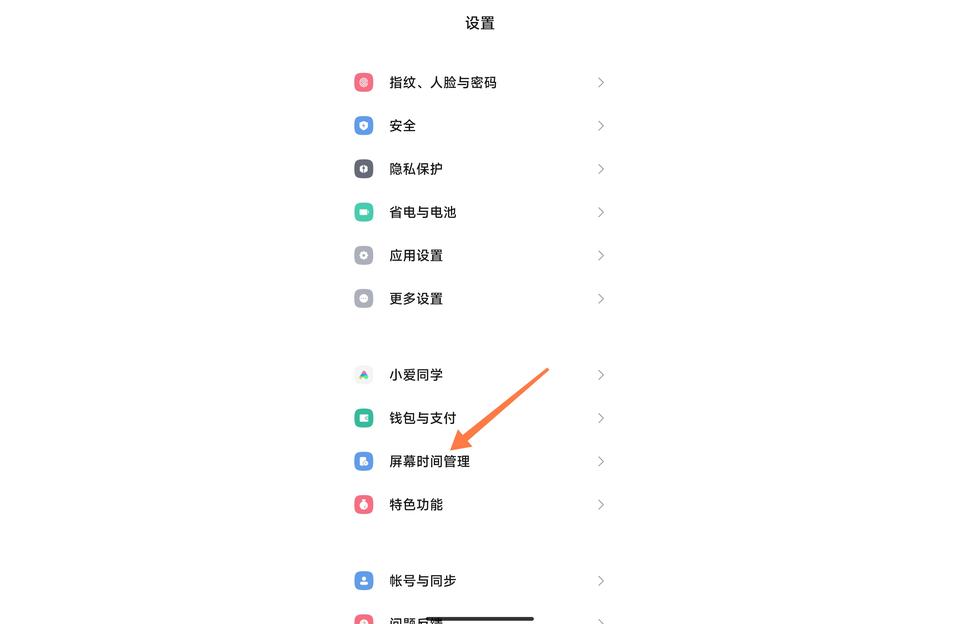The width and height of the screenshot is (960, 624).
Task: Tap the Special features icon
Action: pyautogui.click(x=364, y=504)
